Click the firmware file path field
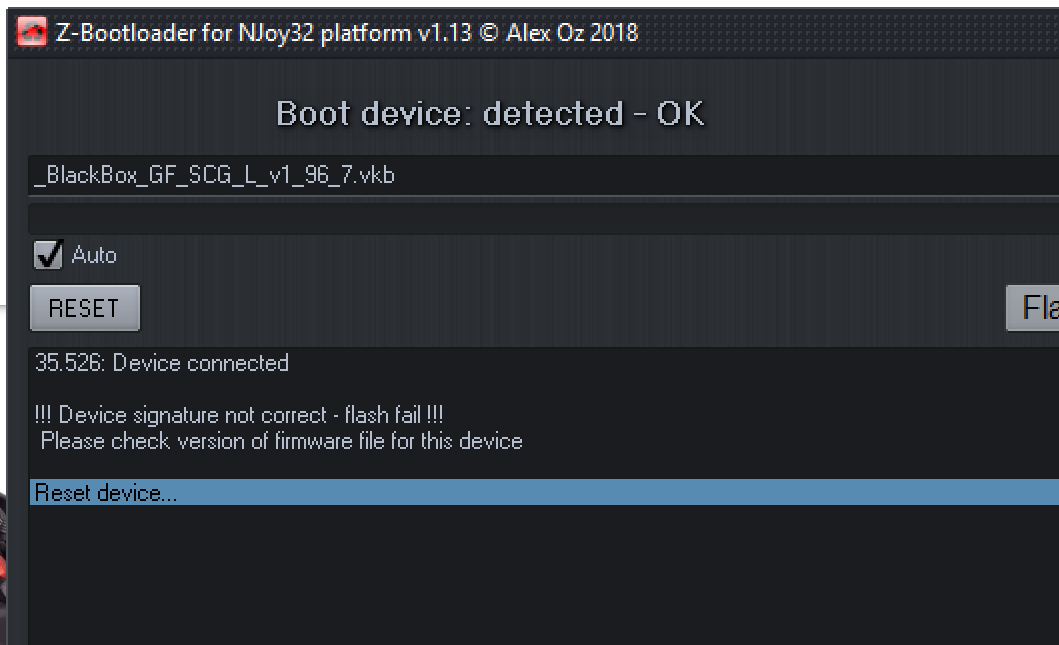The image size is (1059, 645). (540, 176)
